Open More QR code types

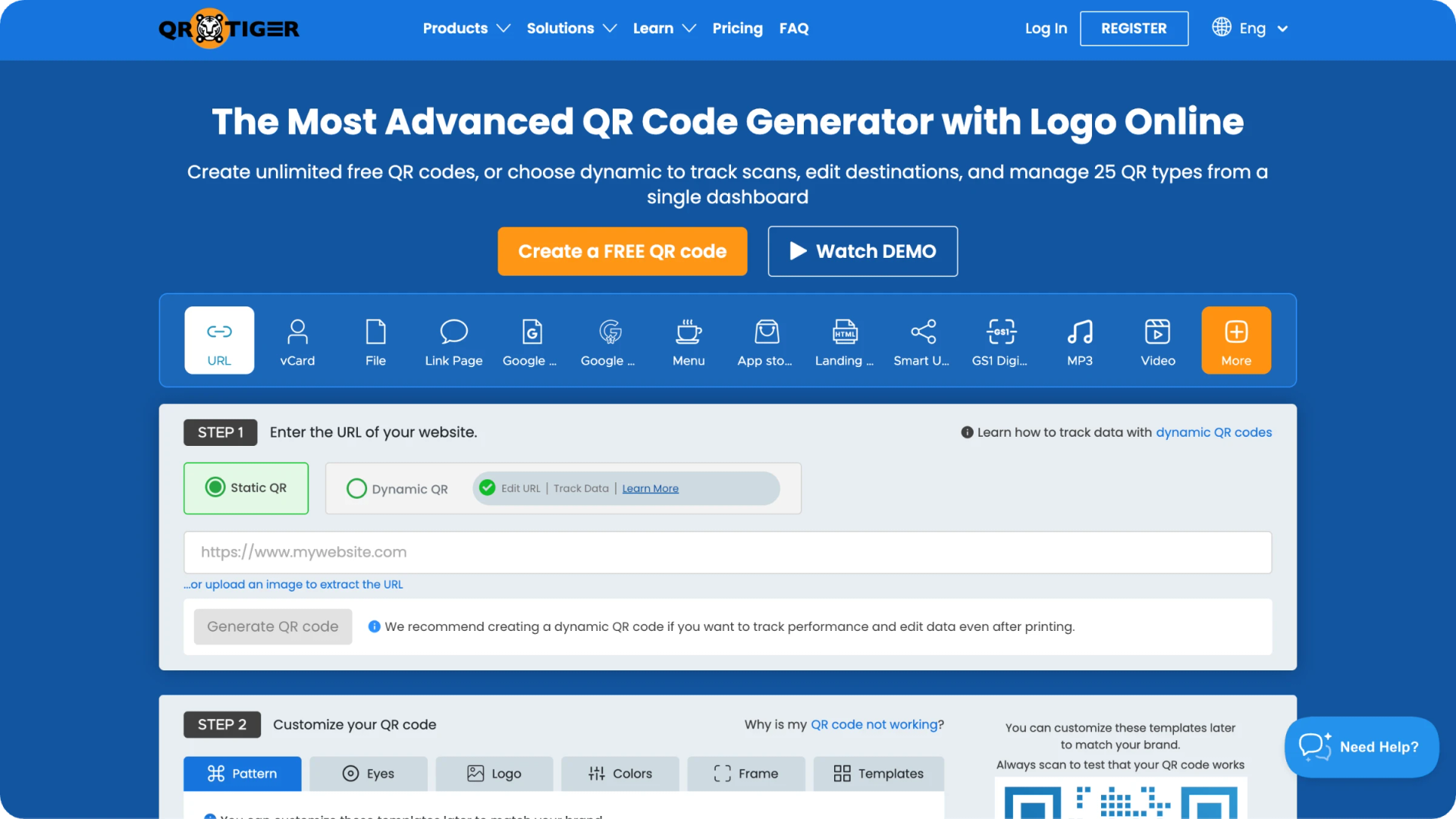coord(1236,340)
